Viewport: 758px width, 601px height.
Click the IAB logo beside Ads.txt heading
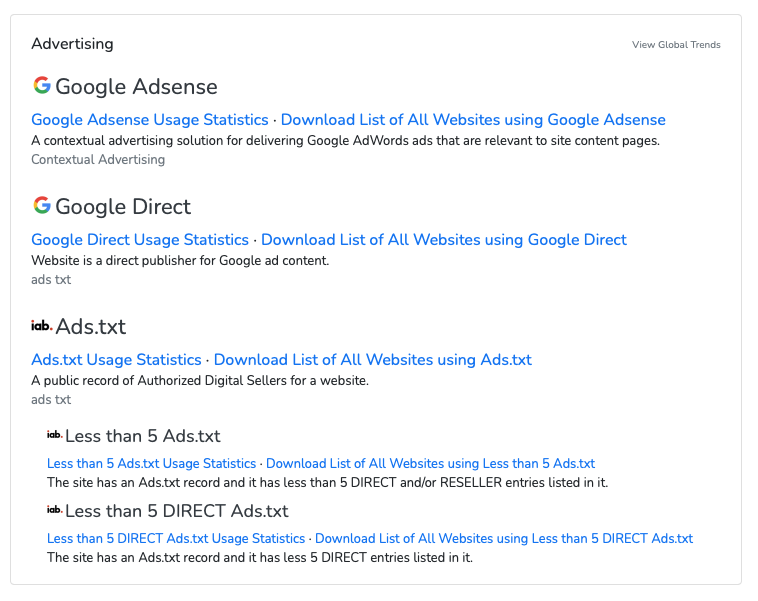42,325
